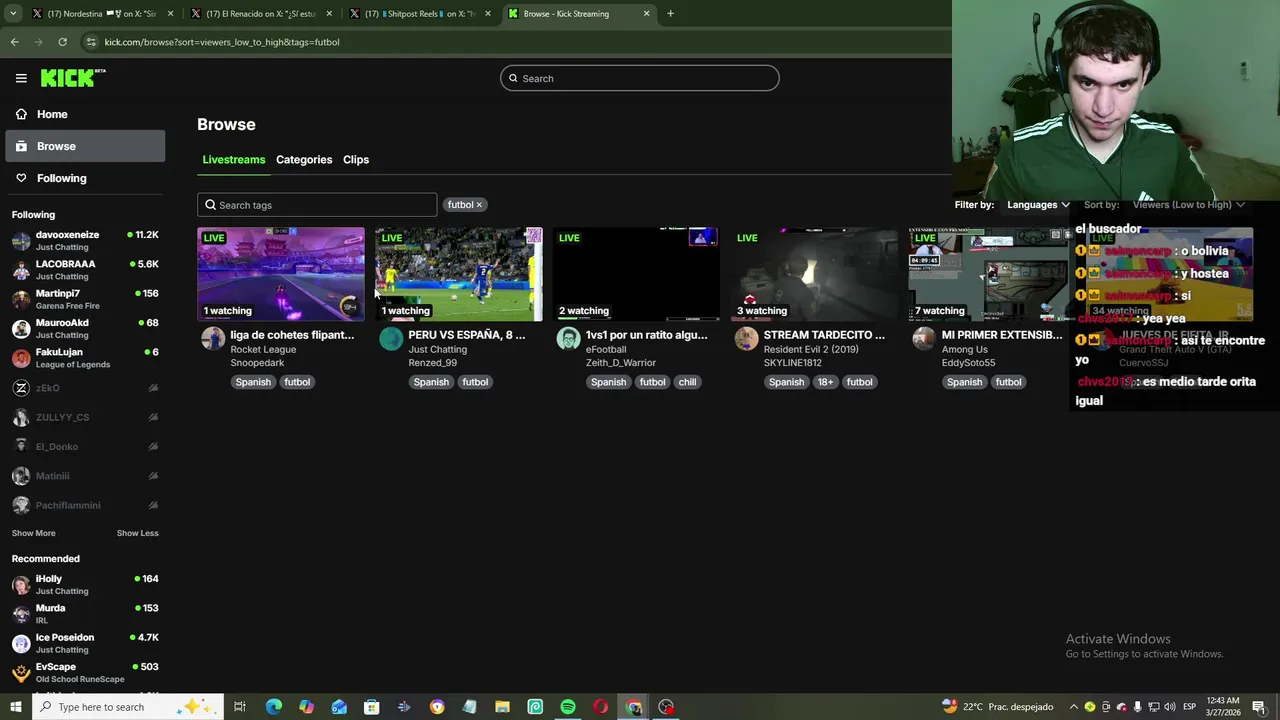1280x720 pixels.
Task: Click the Search tags field
Action: click(317, 205)
